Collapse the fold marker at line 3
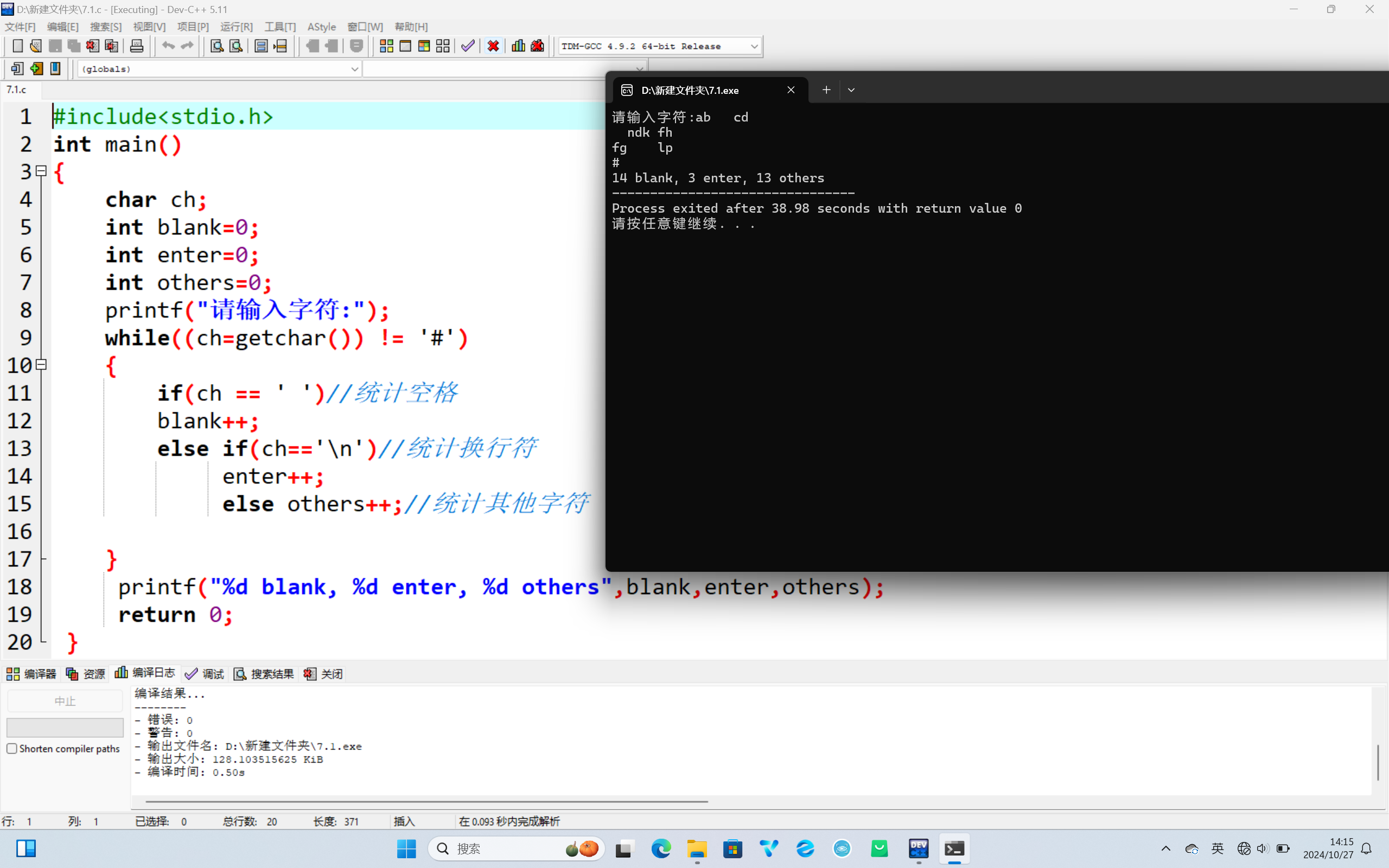Screen dimensions: 1389x868 41,171
